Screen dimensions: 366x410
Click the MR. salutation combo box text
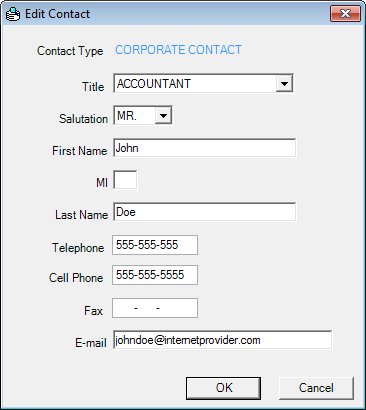pyautogui.click(x=127, y=116)
